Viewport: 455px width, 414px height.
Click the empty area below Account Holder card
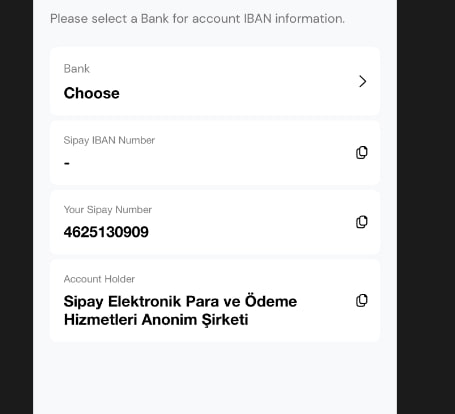click(x=215, y=378)
